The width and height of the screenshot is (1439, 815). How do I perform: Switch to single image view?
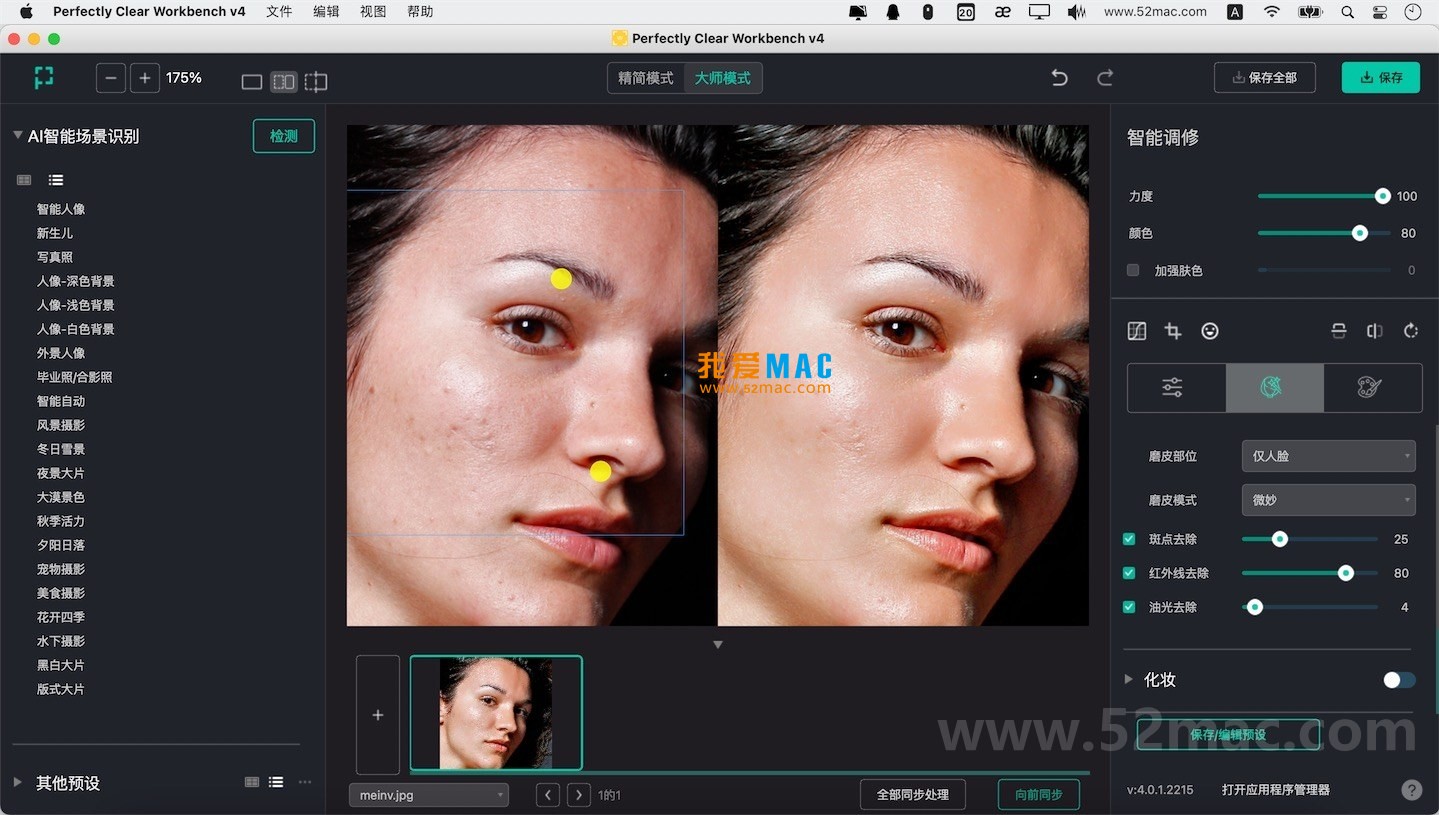[252, 82]
